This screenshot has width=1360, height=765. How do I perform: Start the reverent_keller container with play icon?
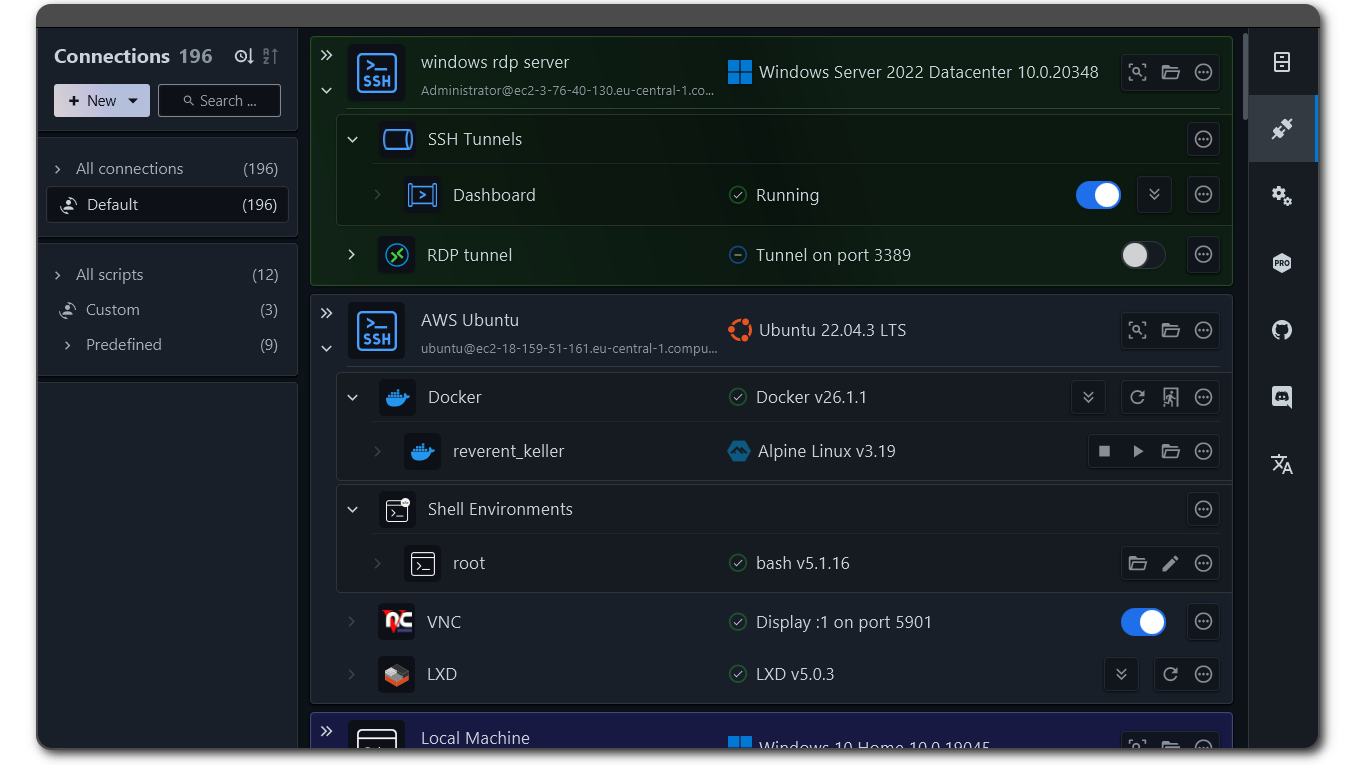coord(1138,451)
